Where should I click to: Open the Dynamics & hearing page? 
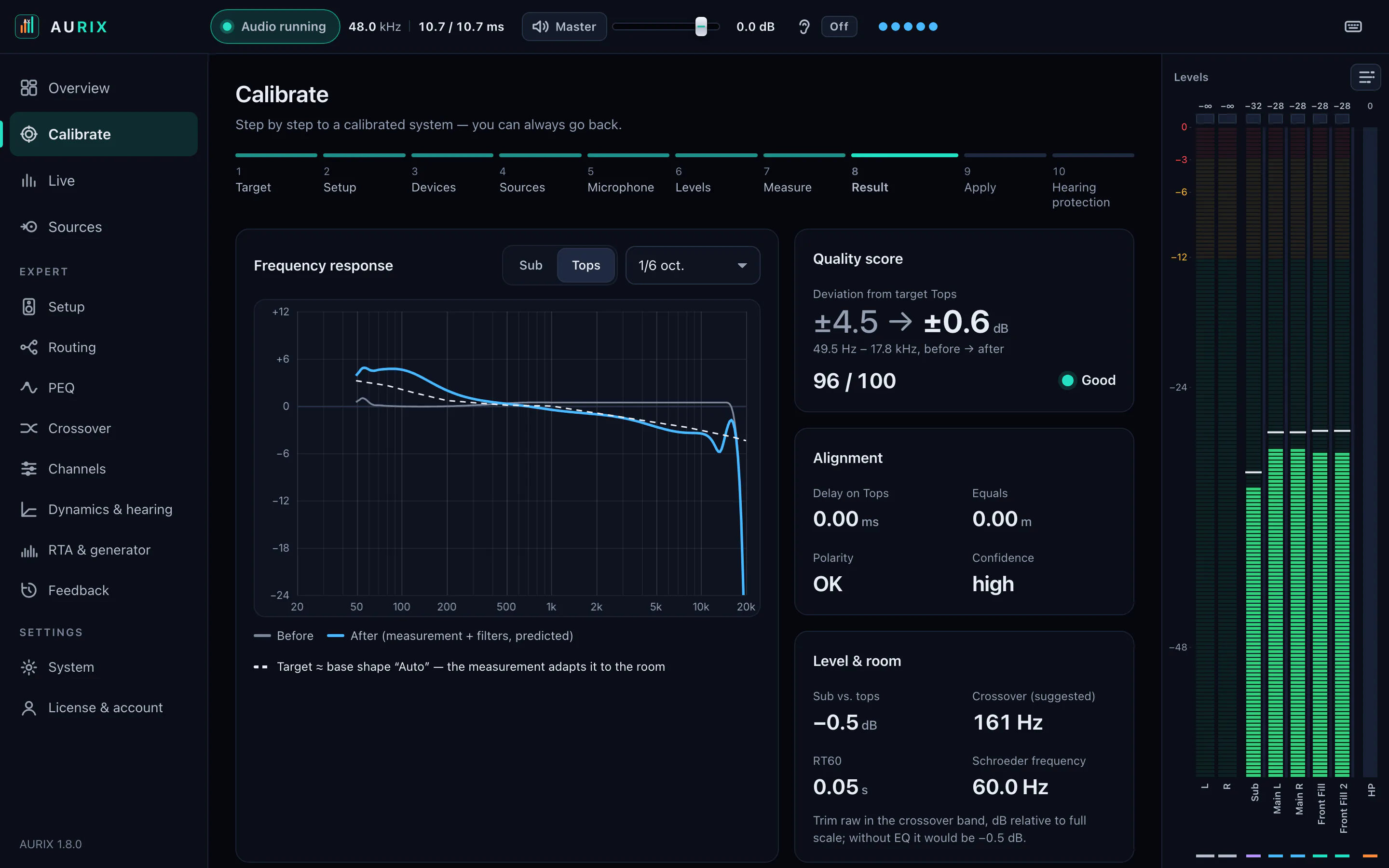[104, 509]
